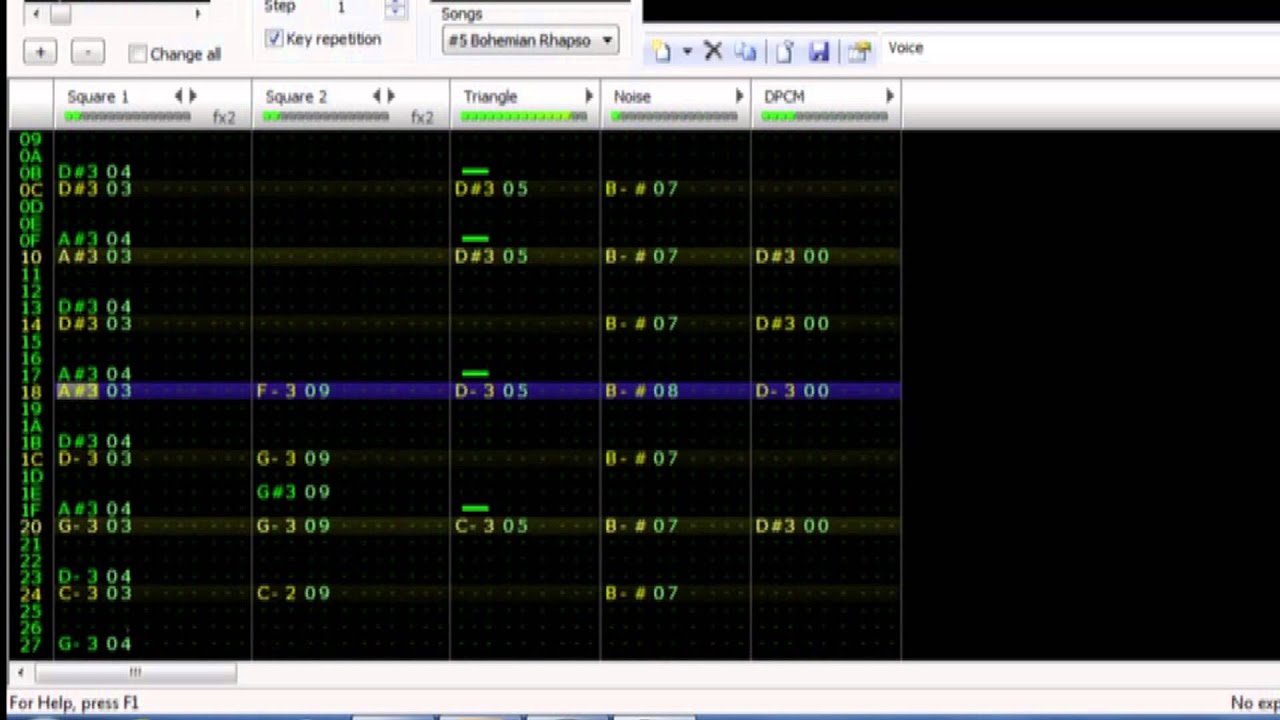Click the For Help, press F1 status text

[x=74, y=703]
